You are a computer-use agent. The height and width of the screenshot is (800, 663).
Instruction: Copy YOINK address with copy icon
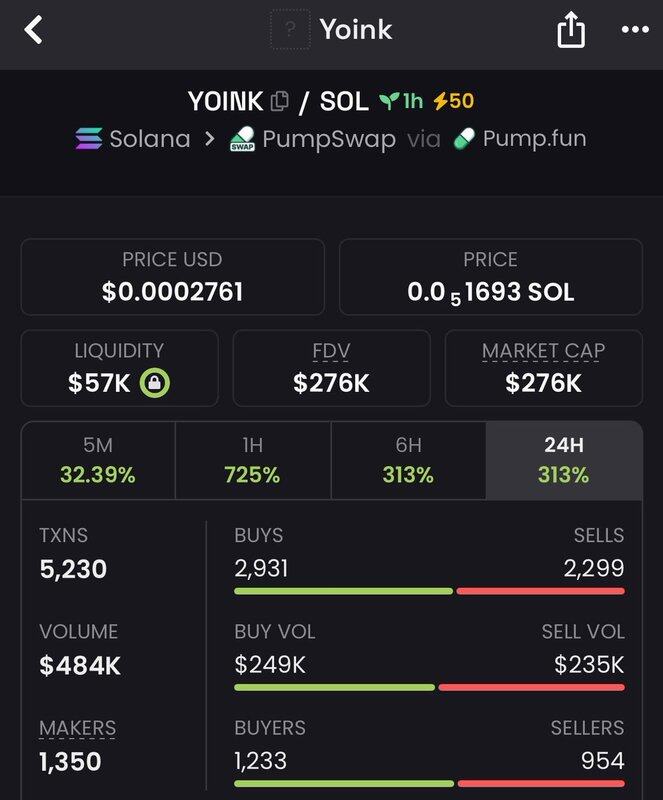click(x=280, y=101)
